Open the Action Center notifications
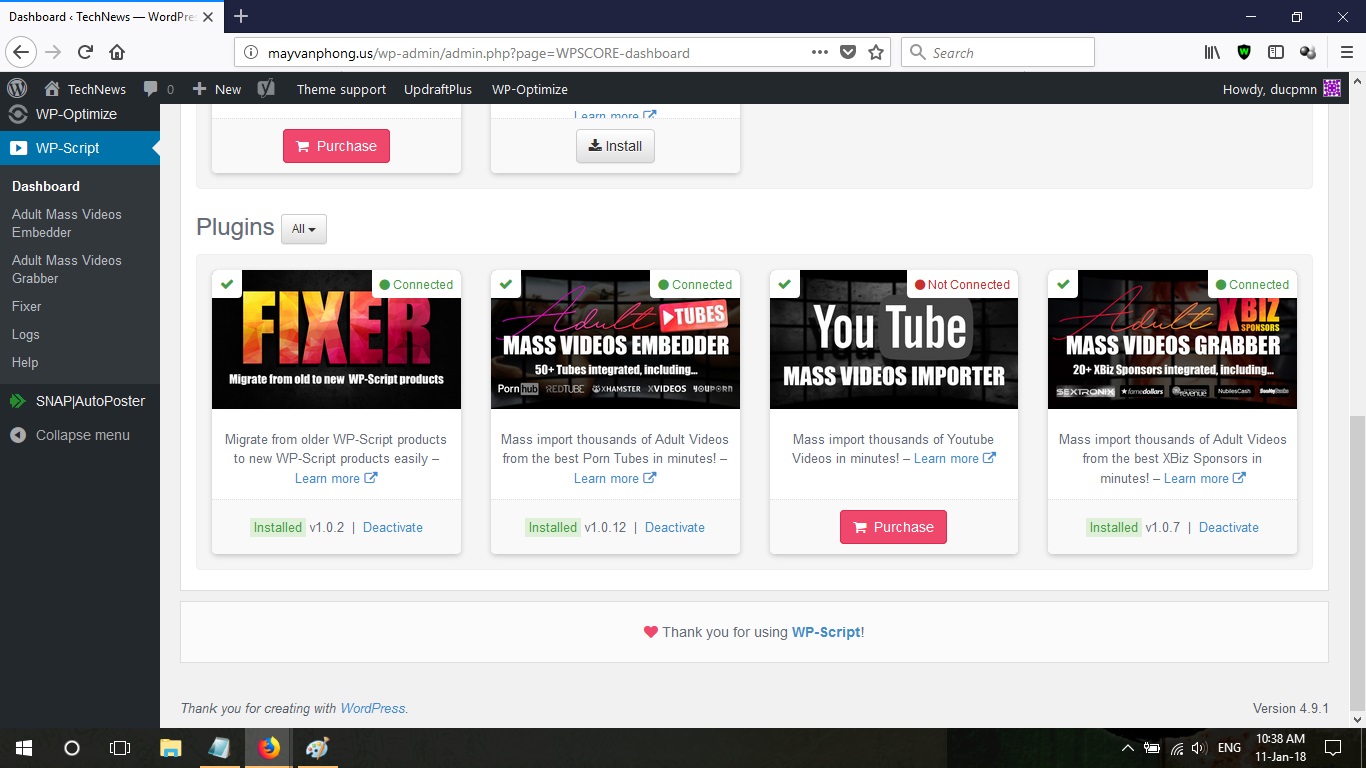The width and height of the screenshot is (1366, 768). [1332, 748]
